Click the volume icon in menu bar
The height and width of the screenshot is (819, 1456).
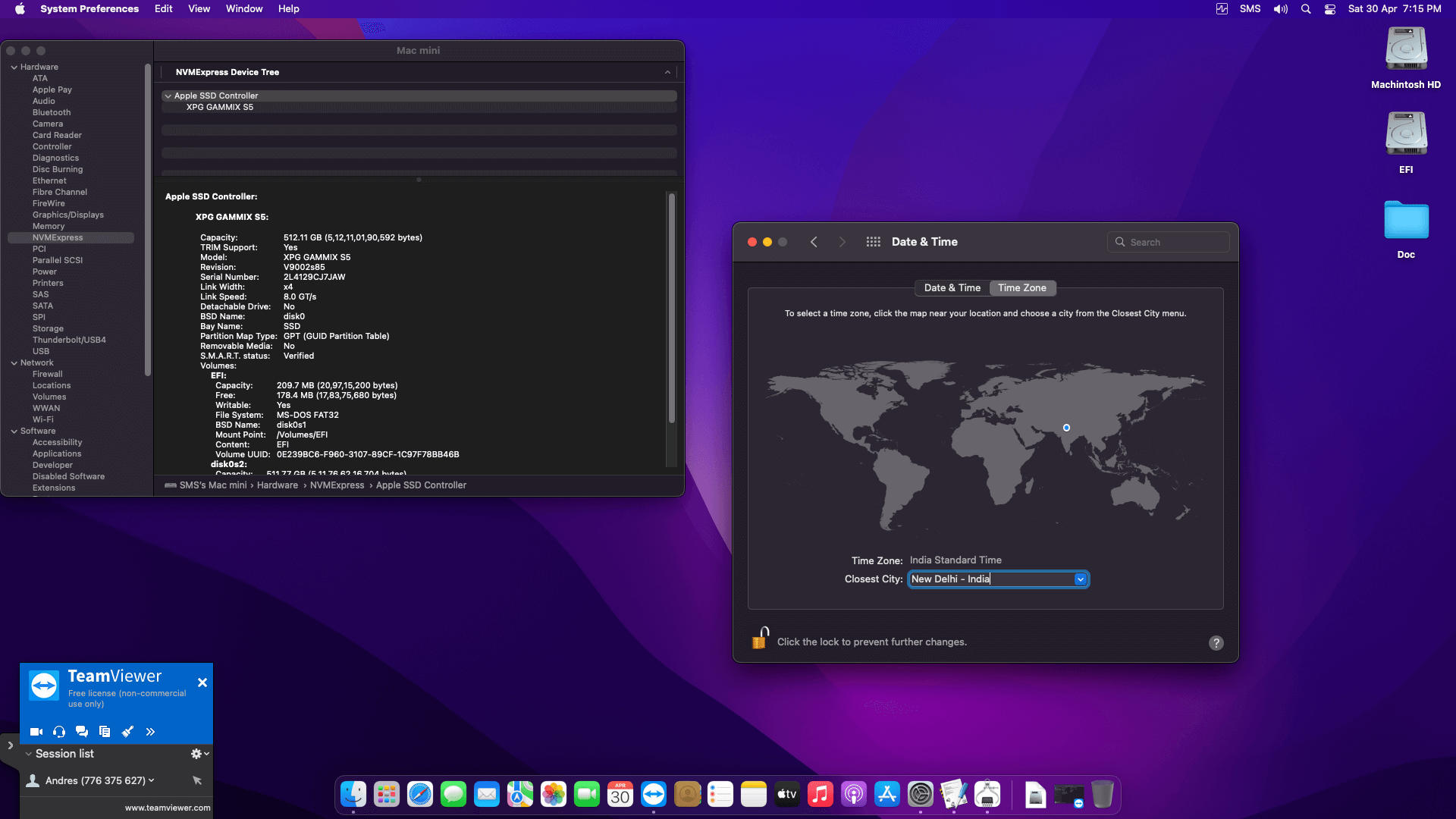point(1281,9)
